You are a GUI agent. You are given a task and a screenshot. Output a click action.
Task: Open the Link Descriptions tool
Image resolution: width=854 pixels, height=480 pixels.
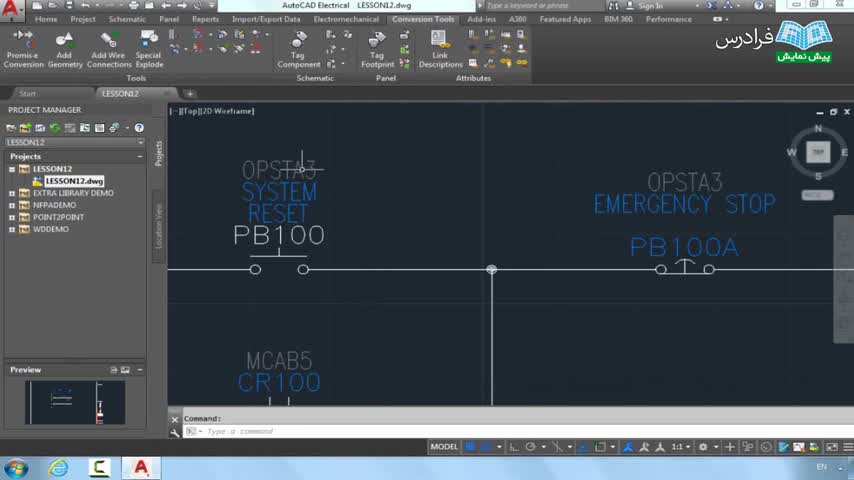coord(440,49)
